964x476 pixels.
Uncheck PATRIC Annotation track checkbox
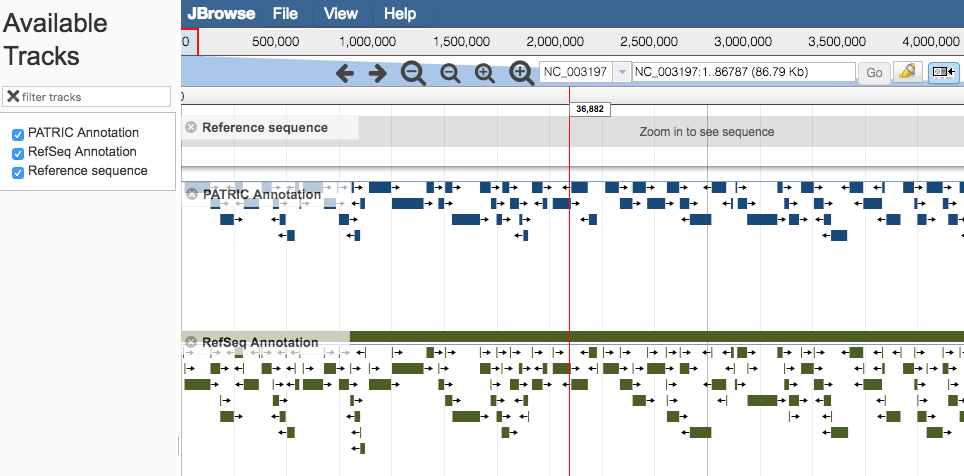pyautogui.click(x=18, y=135)
